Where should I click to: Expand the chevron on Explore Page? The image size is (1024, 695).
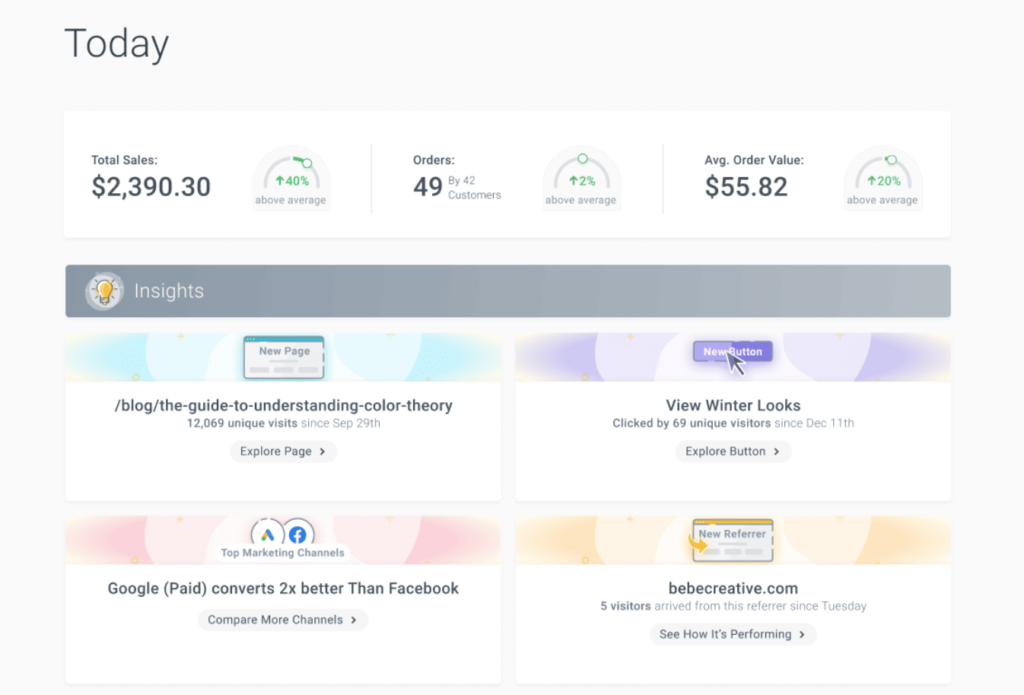point(320,451)
